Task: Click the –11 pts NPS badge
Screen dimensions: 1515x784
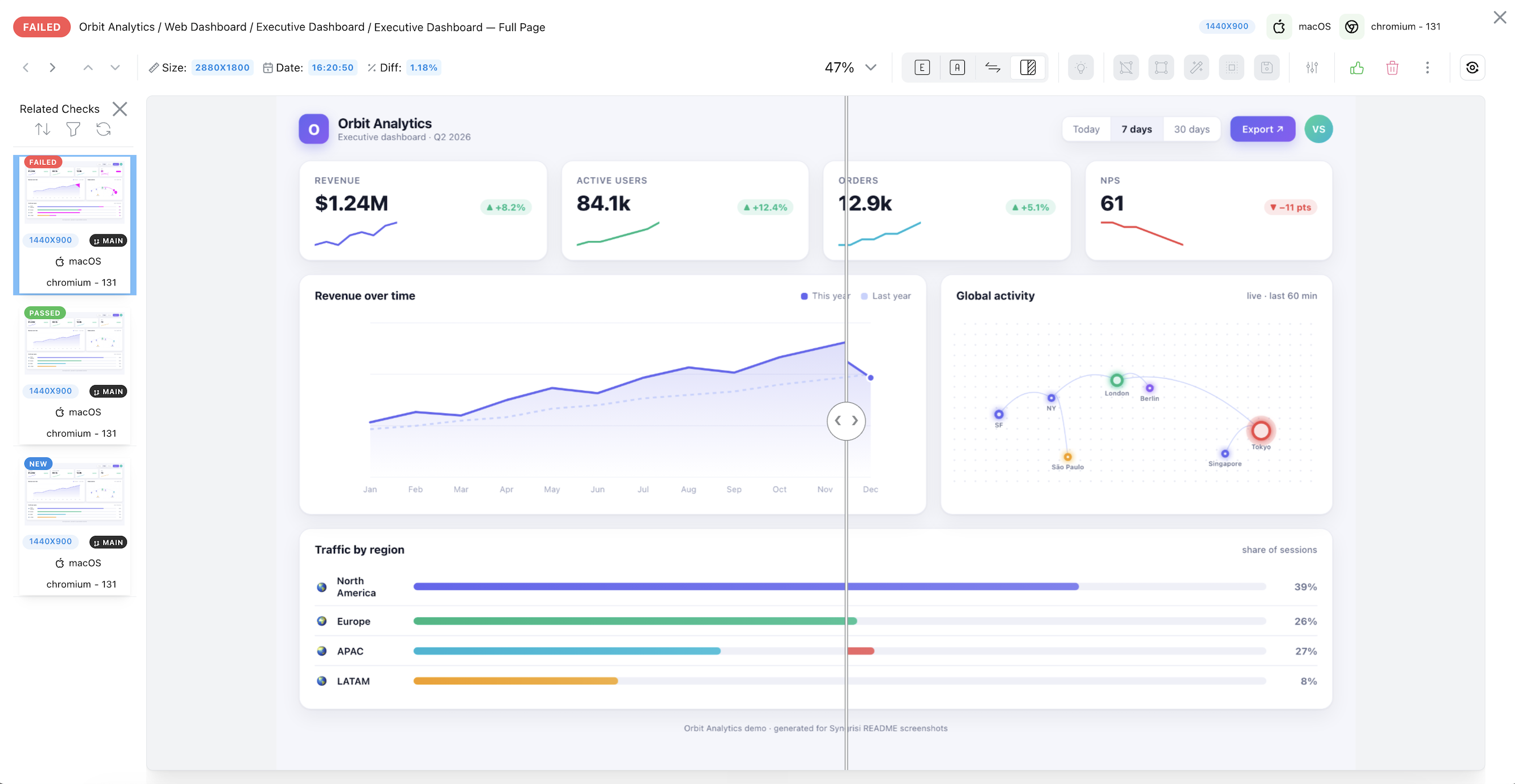Action: point(1290,208)
